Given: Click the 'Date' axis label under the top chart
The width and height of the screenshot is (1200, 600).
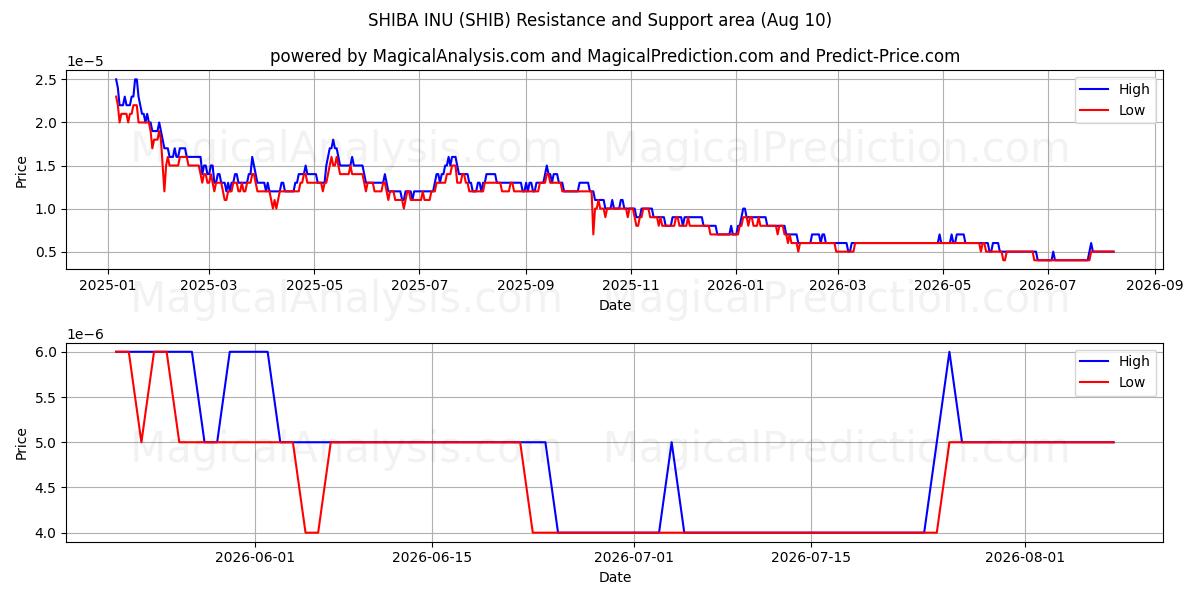Looking at the screenshot, I should tap(615, 305).
